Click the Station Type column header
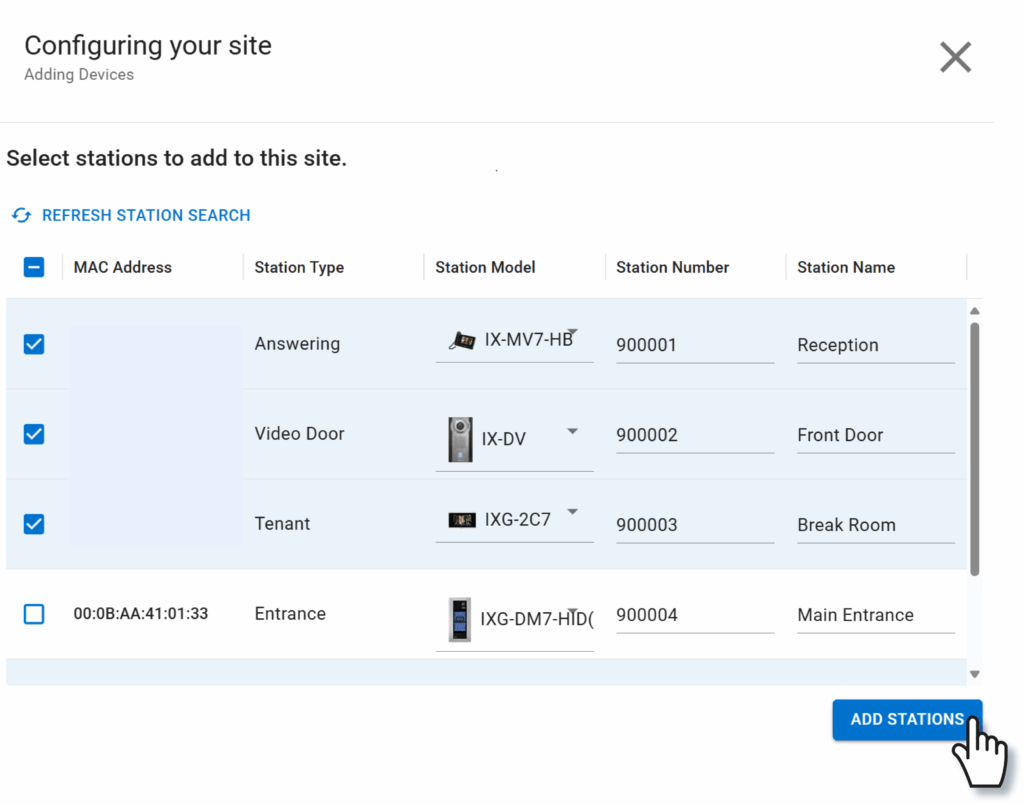Viewport: 1024px width, 804px height. click(x=299, y=267)
